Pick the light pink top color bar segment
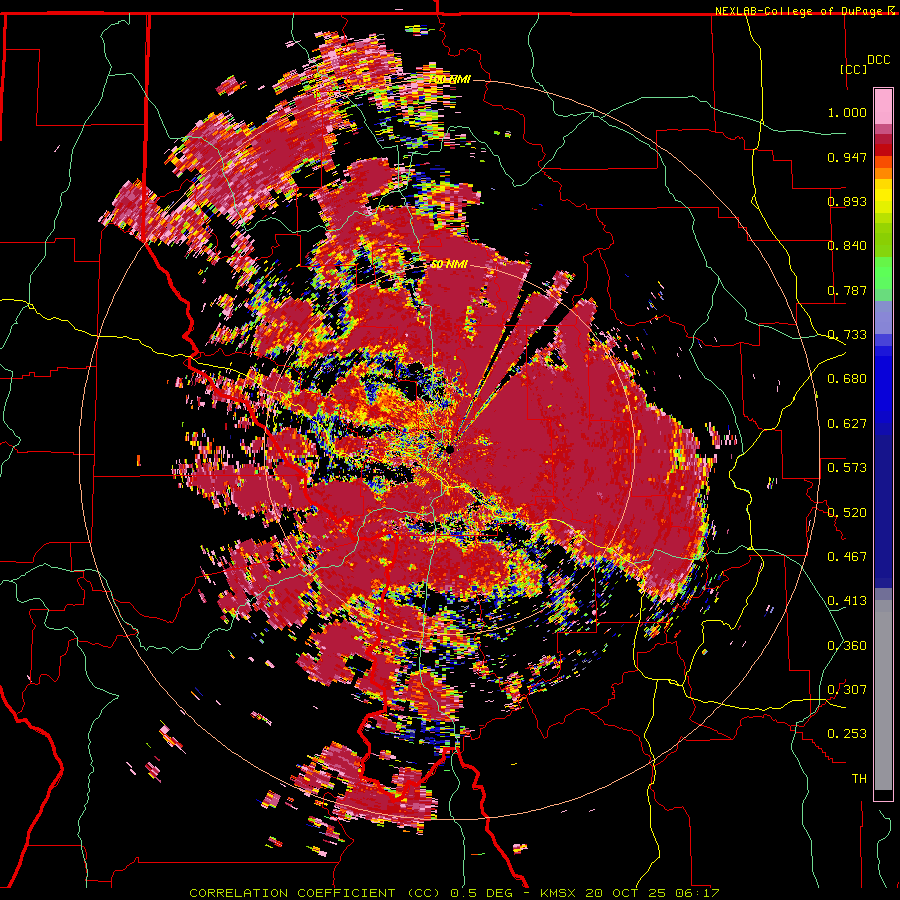Viewport: 900px width, 900px height. 883,107
